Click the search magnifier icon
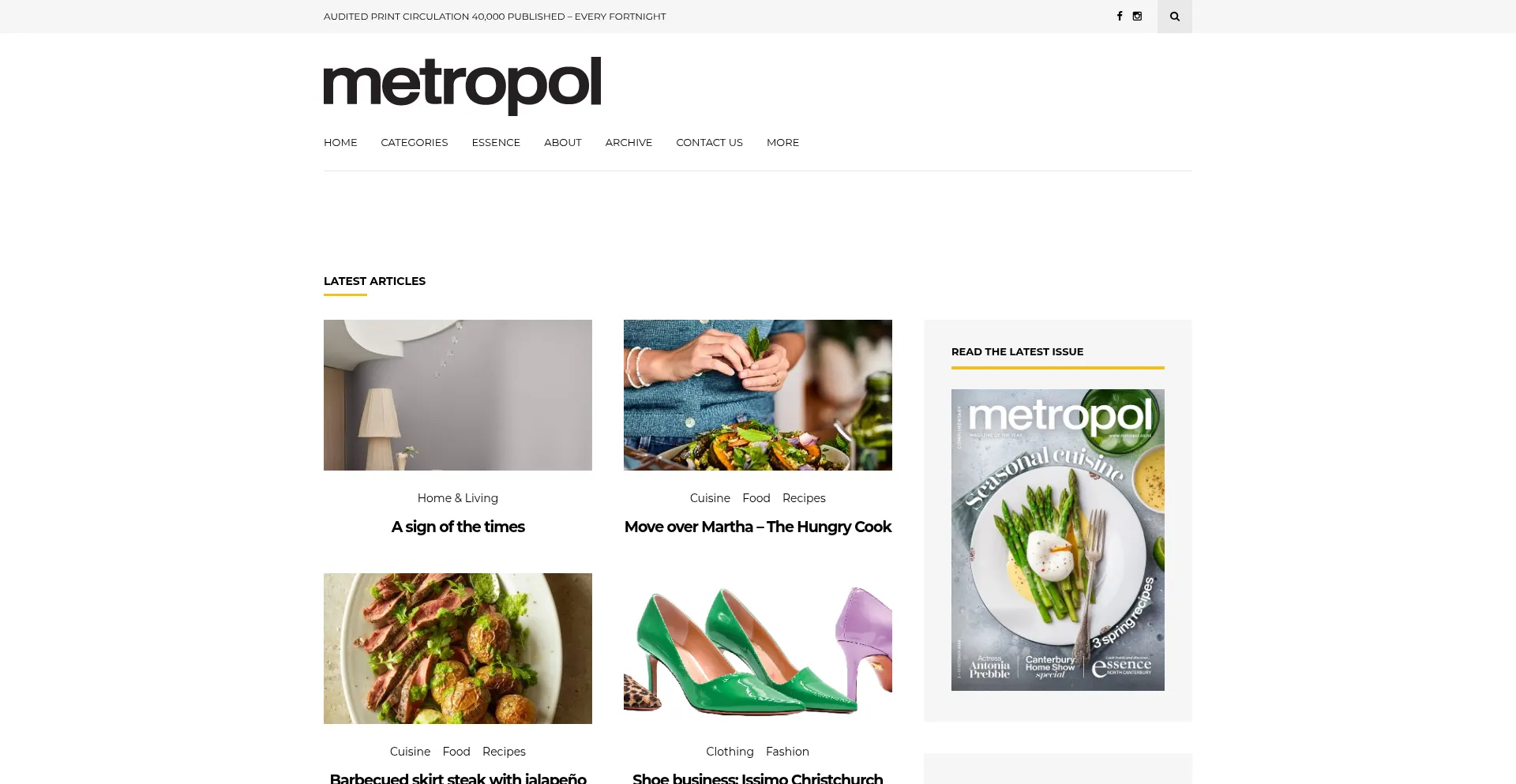This screenshot has height=784, width=1516. point(1175,17)
